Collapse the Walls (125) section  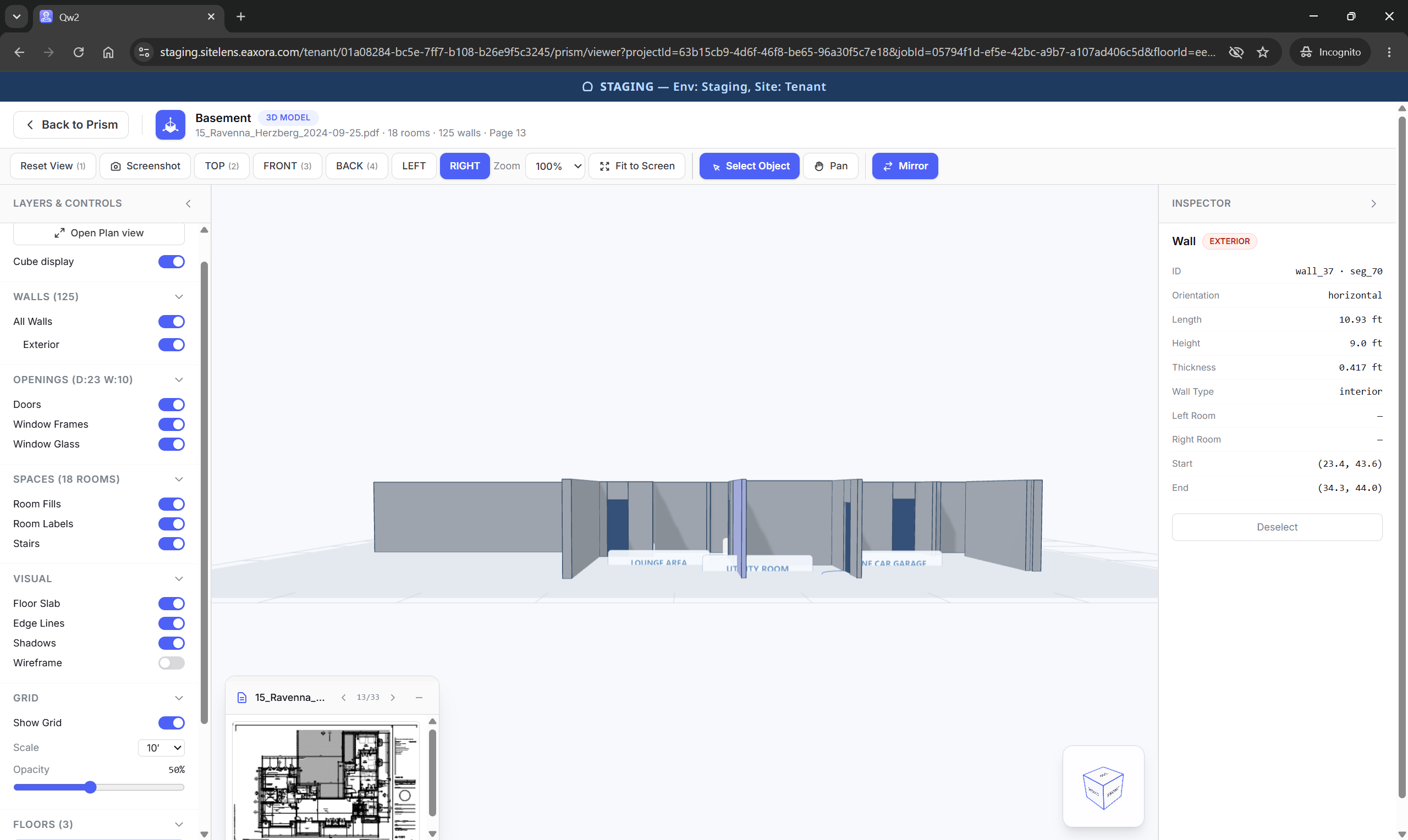[x=179, y=297]
